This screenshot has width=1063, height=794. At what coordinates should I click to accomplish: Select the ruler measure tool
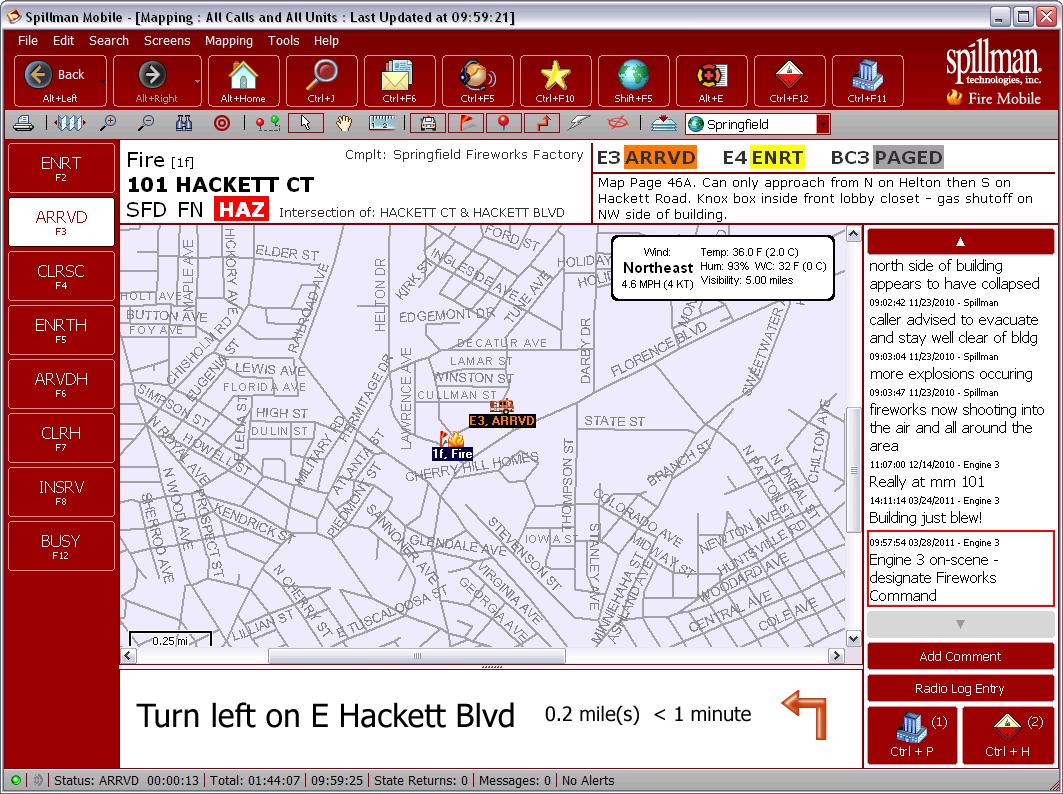tap(382, 123)
